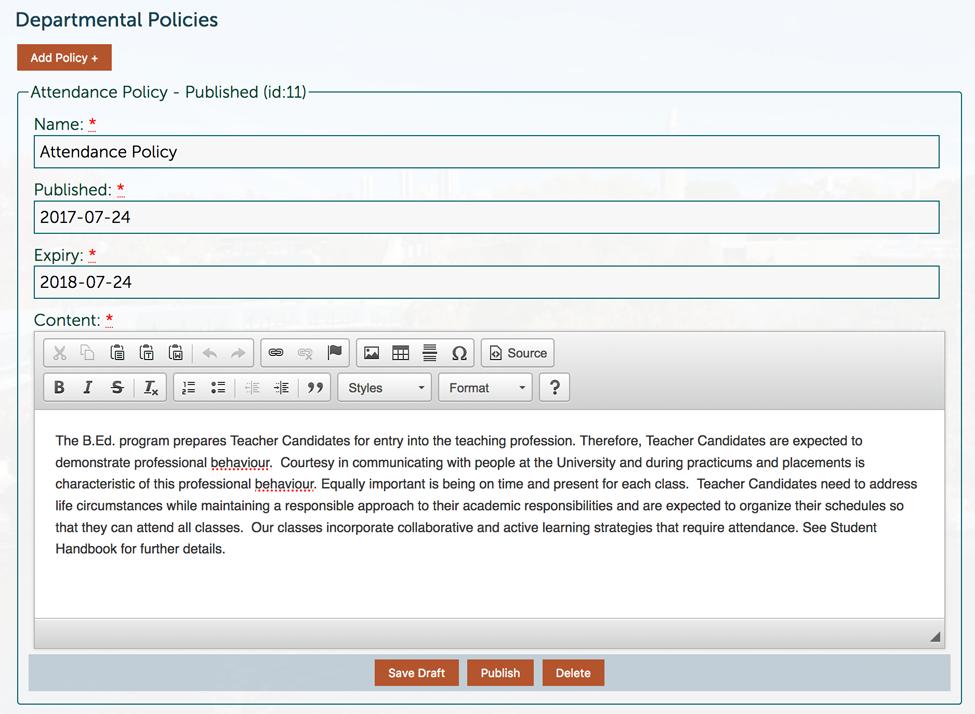Insert a horizontal rule
Viewport: 975px width, 714px height.
click(430, 352)
